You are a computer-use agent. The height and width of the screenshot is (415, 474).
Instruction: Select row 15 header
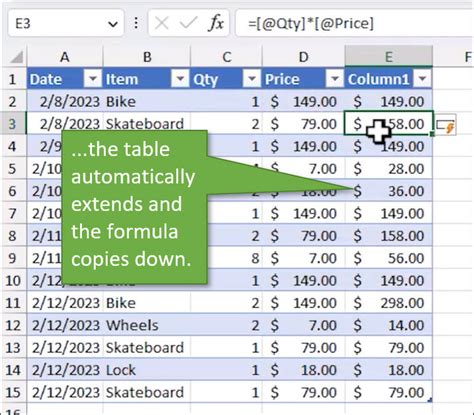click(13, 392)
